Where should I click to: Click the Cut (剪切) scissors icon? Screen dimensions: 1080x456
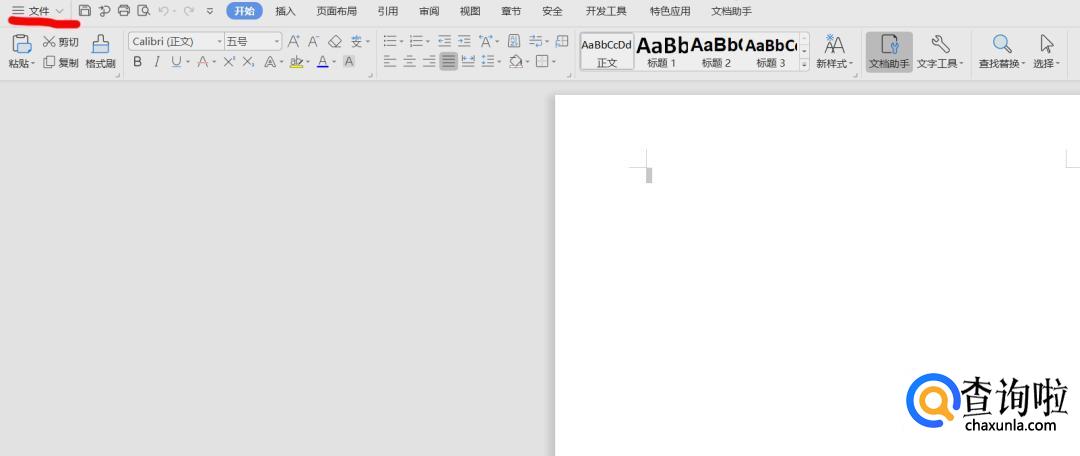(x=49, y=42)
